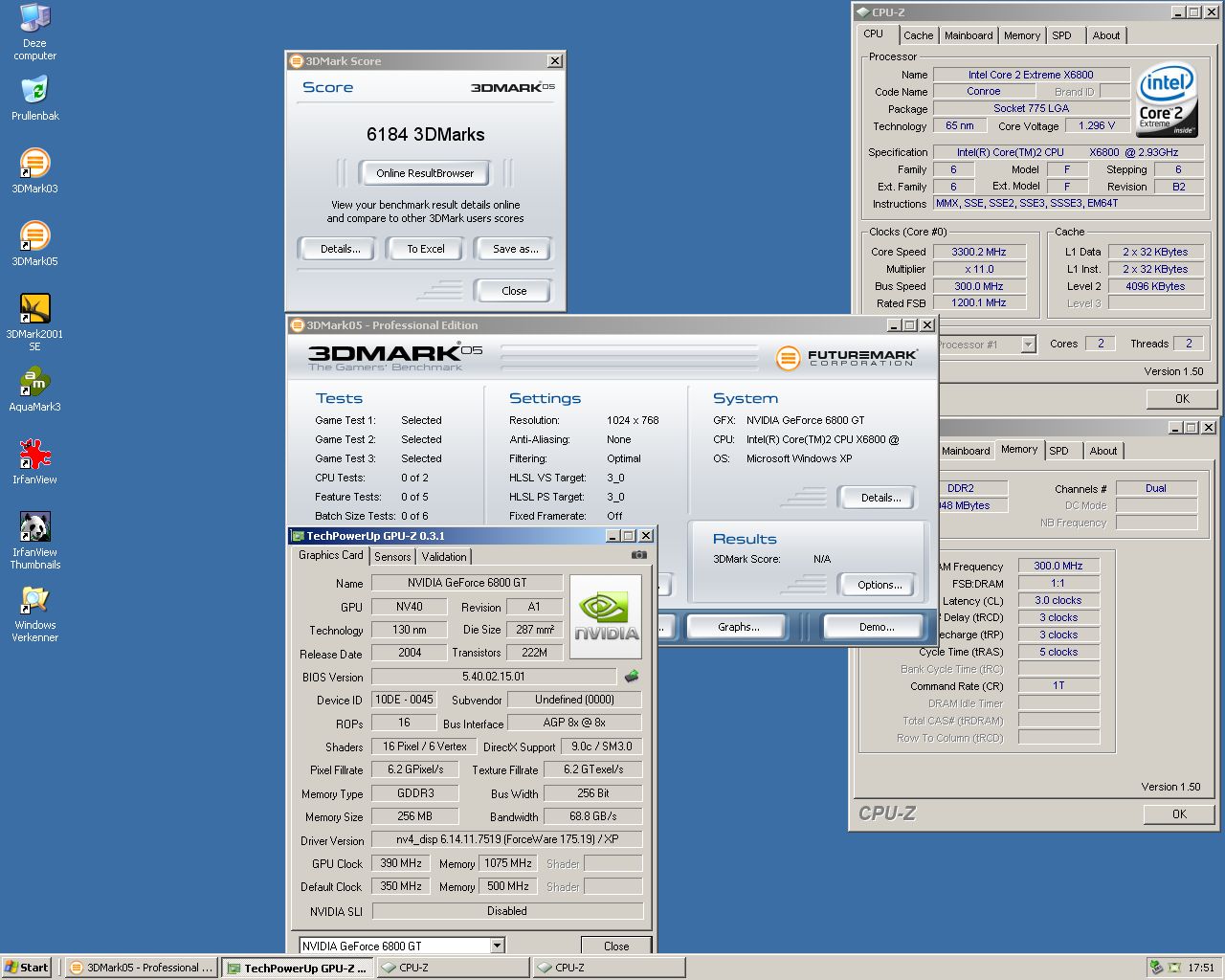Click OK in the top CPU-Z window
Screen dimensions: 1225x980
coord(1182,399)
